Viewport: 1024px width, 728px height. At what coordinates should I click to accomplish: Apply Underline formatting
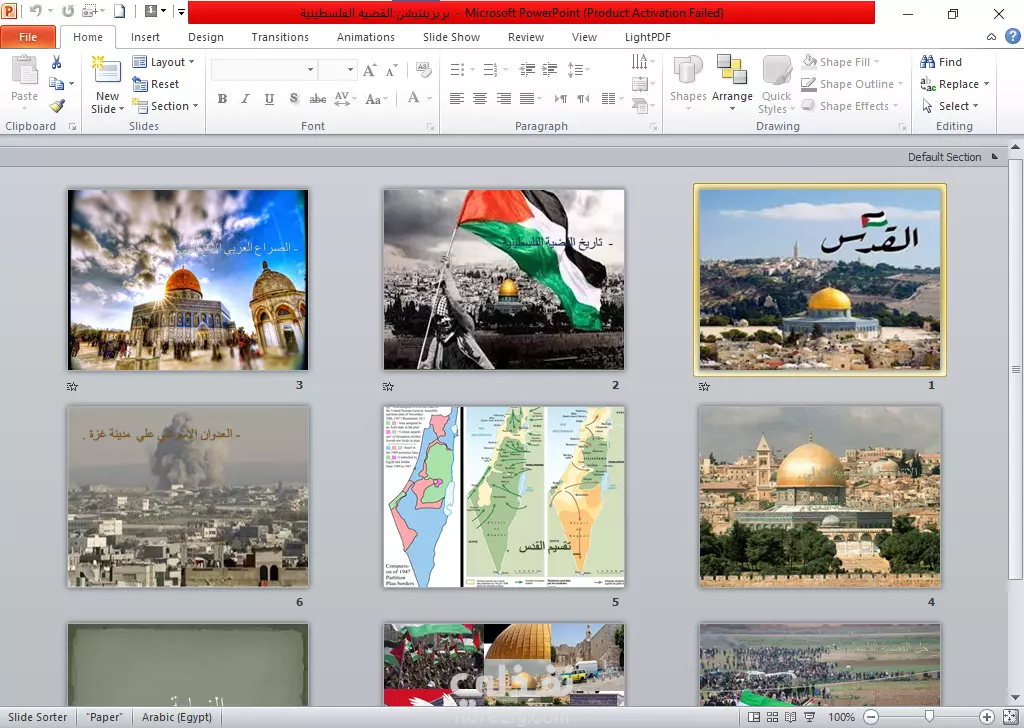(269, 99)
